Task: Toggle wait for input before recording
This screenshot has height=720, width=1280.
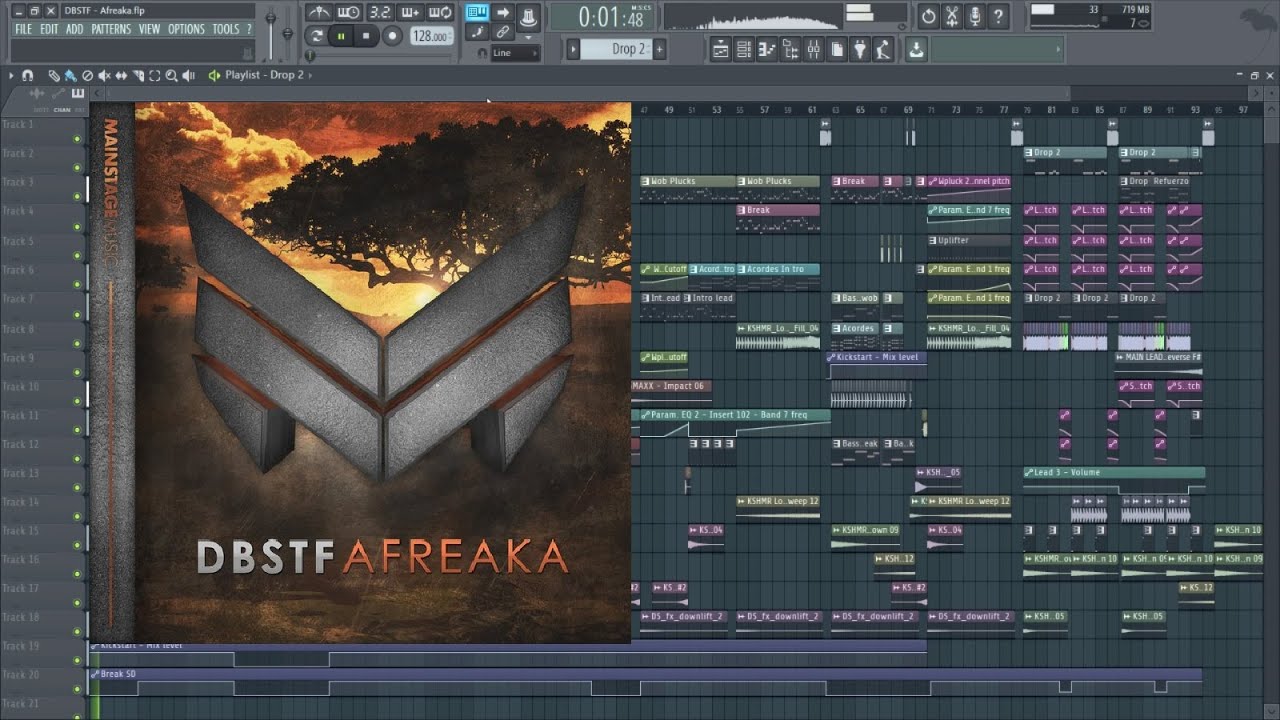Action: click(x=349, y=12)
